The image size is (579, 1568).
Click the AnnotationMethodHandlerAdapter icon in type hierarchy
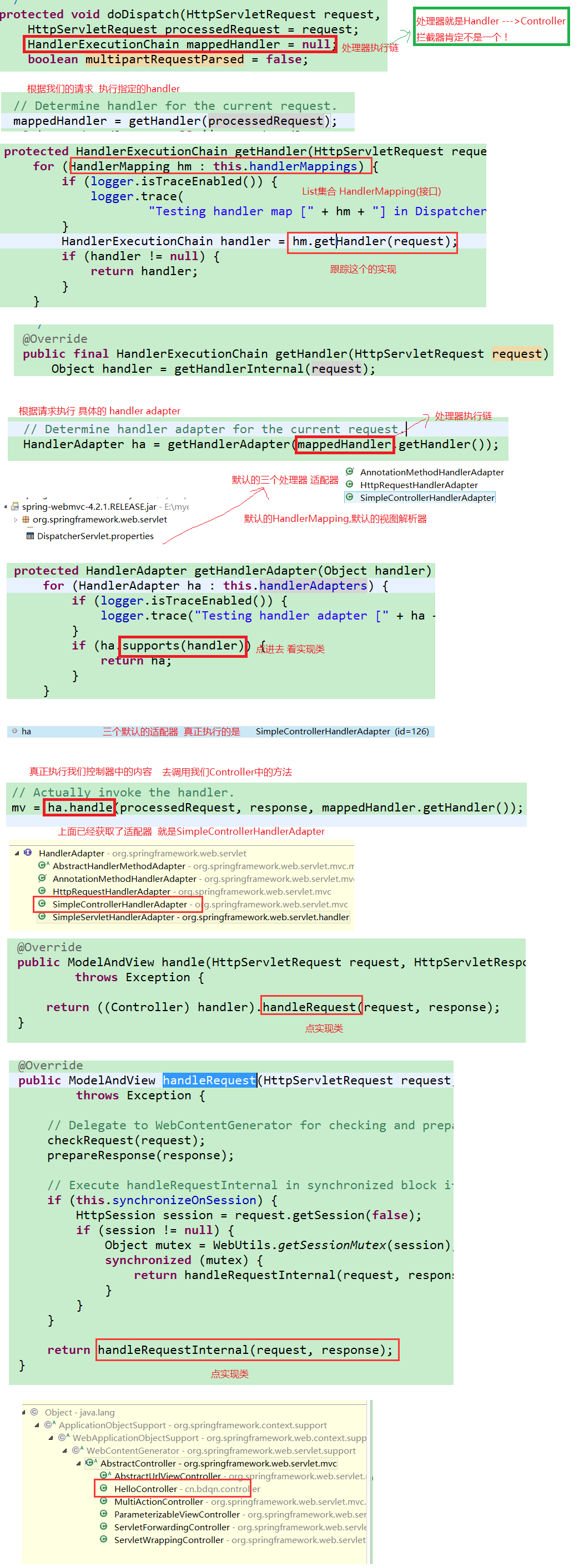click(43, 878)
